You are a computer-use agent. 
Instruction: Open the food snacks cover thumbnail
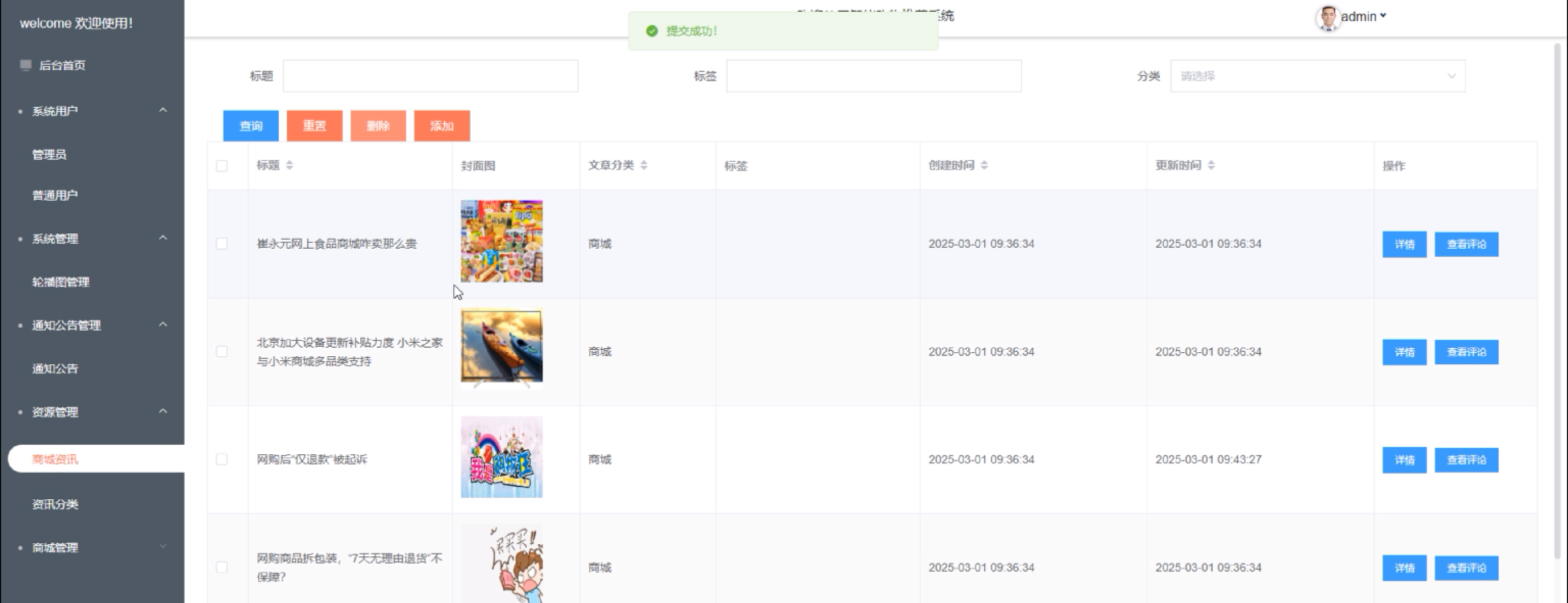point(501,241)
